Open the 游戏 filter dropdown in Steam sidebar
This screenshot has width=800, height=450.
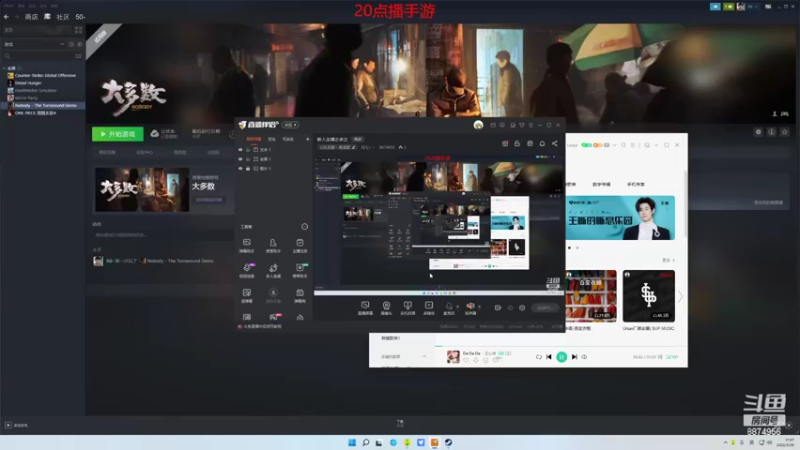pos(34,44)
